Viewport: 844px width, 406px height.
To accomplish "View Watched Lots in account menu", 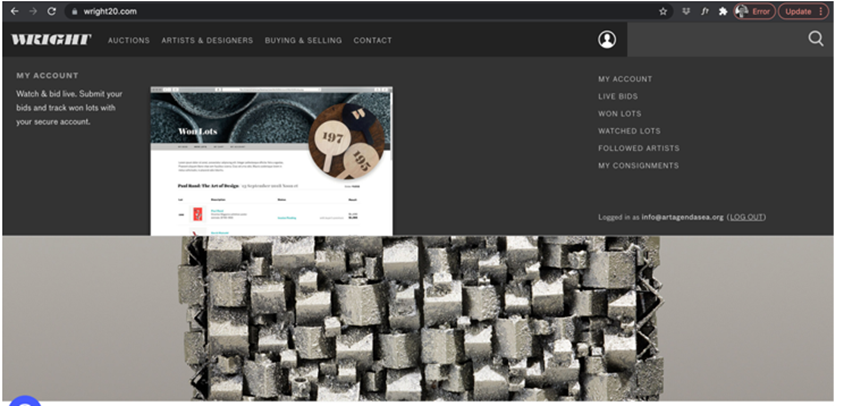I will coord(629,131).
